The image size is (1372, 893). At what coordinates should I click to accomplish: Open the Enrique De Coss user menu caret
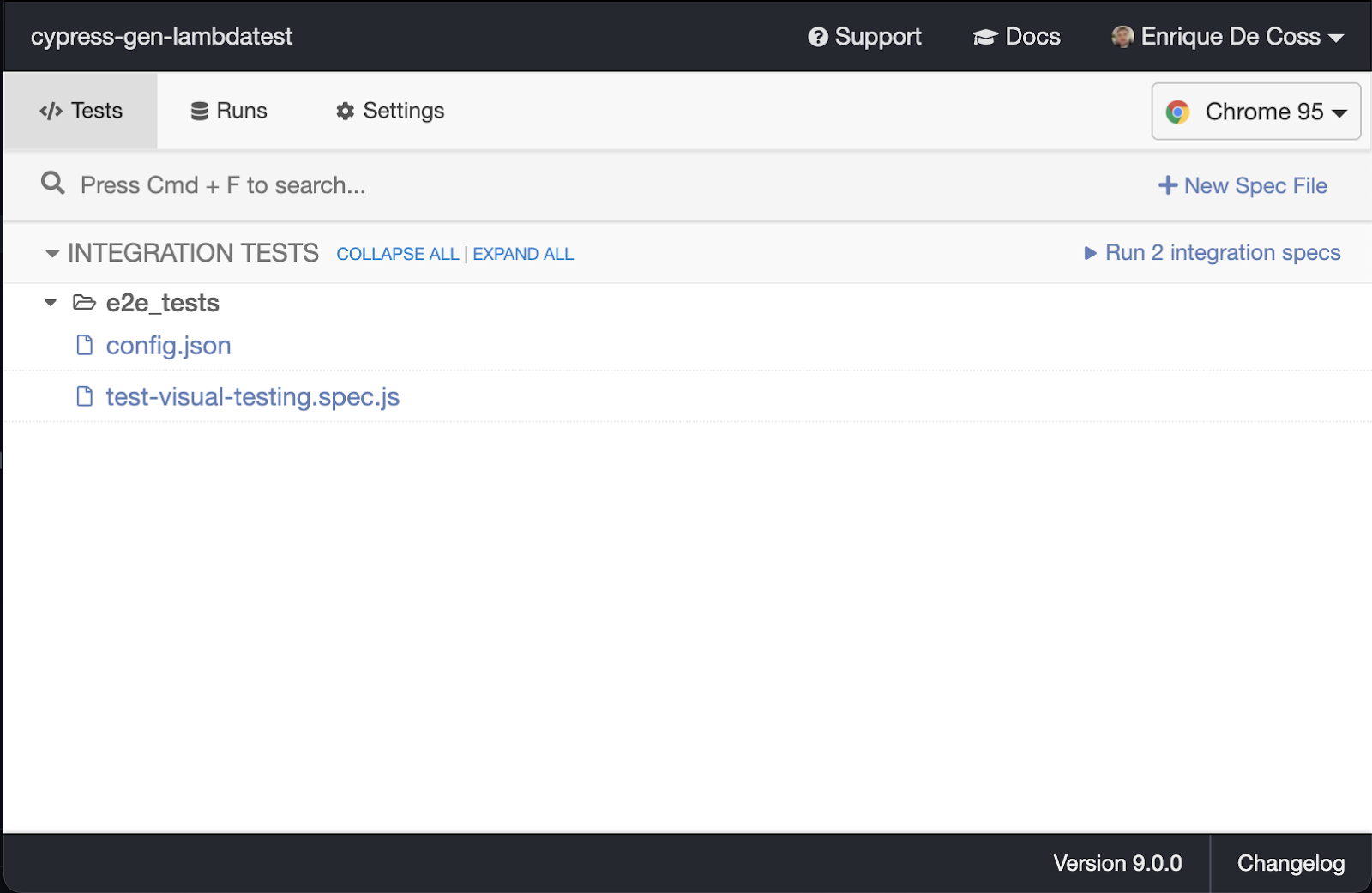(1336, 38)
